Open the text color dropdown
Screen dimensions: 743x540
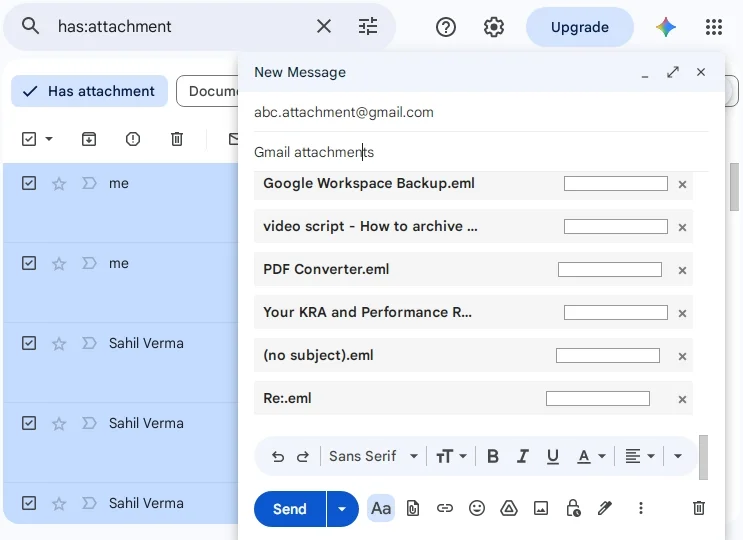coord(591,457)
